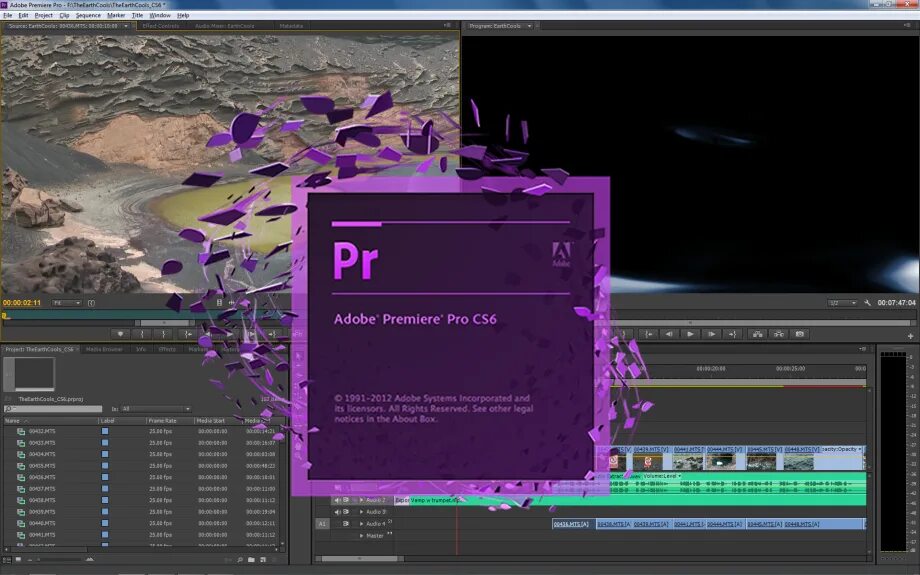Open the Timeline panel flyout menu
This screenshot has height=575, width=920.
point(862,349)
